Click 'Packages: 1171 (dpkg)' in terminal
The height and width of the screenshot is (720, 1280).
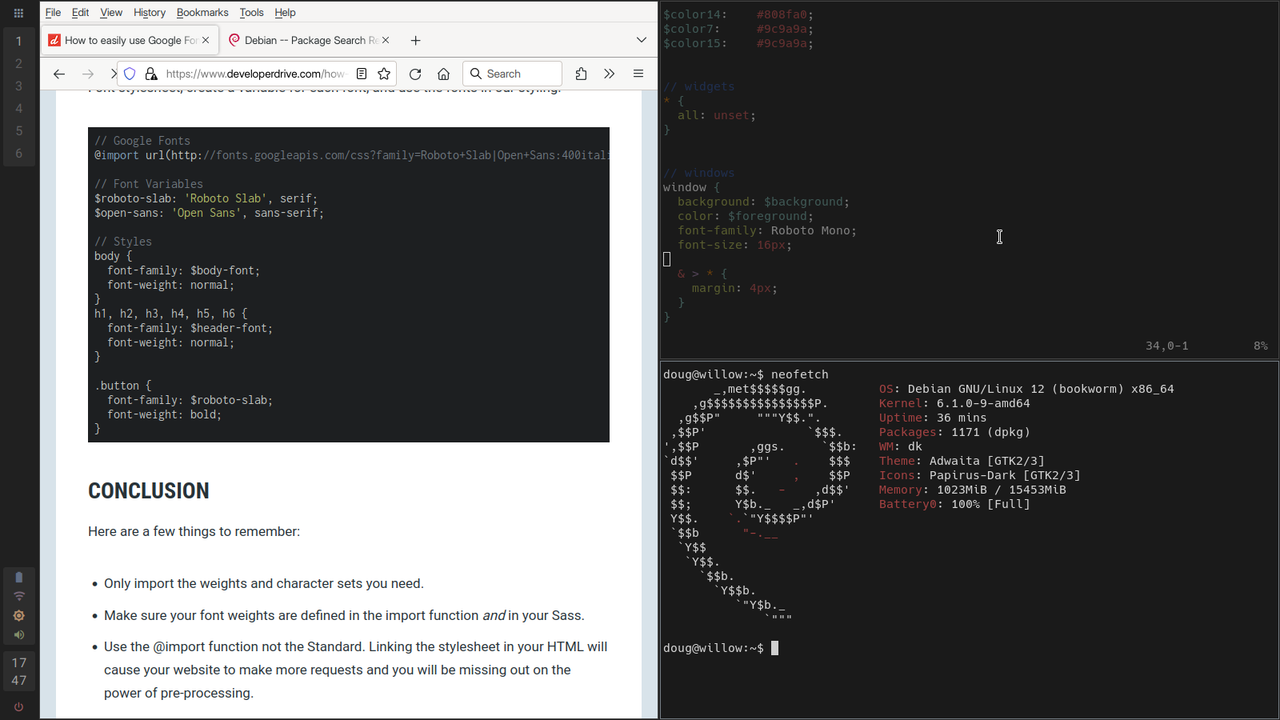click(954, 433)
